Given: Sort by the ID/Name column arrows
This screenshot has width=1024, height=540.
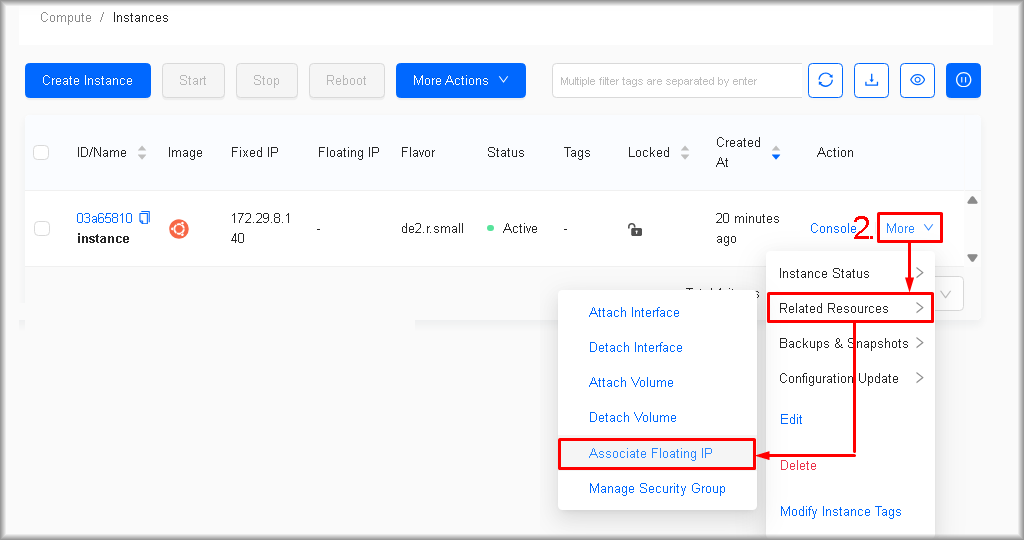Looking at the screenshot, I should [142, 153].
